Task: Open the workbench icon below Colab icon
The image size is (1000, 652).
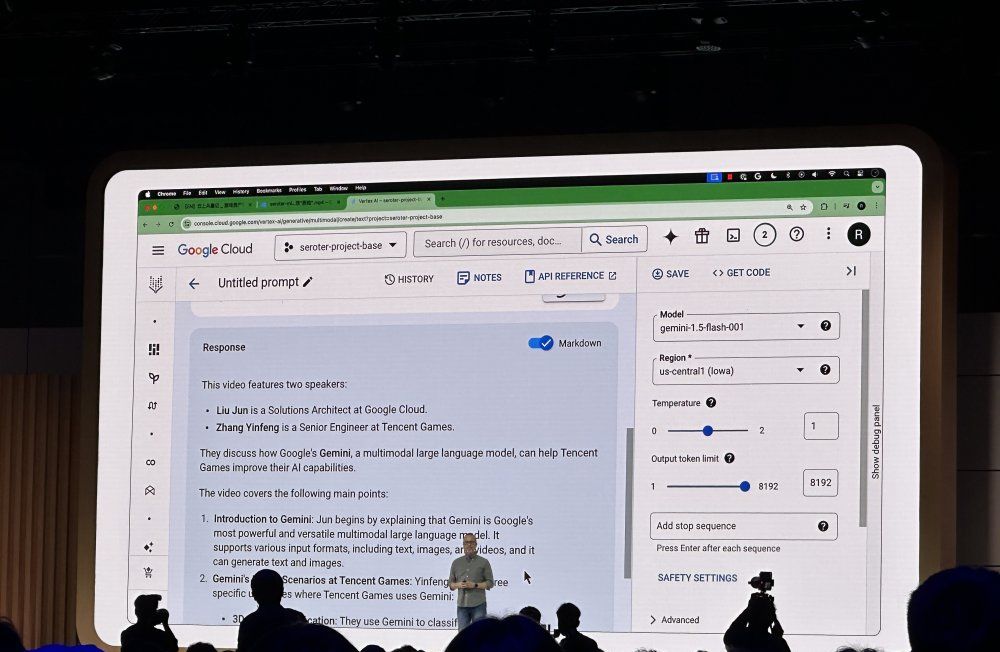Action: [x=150, y=491]
